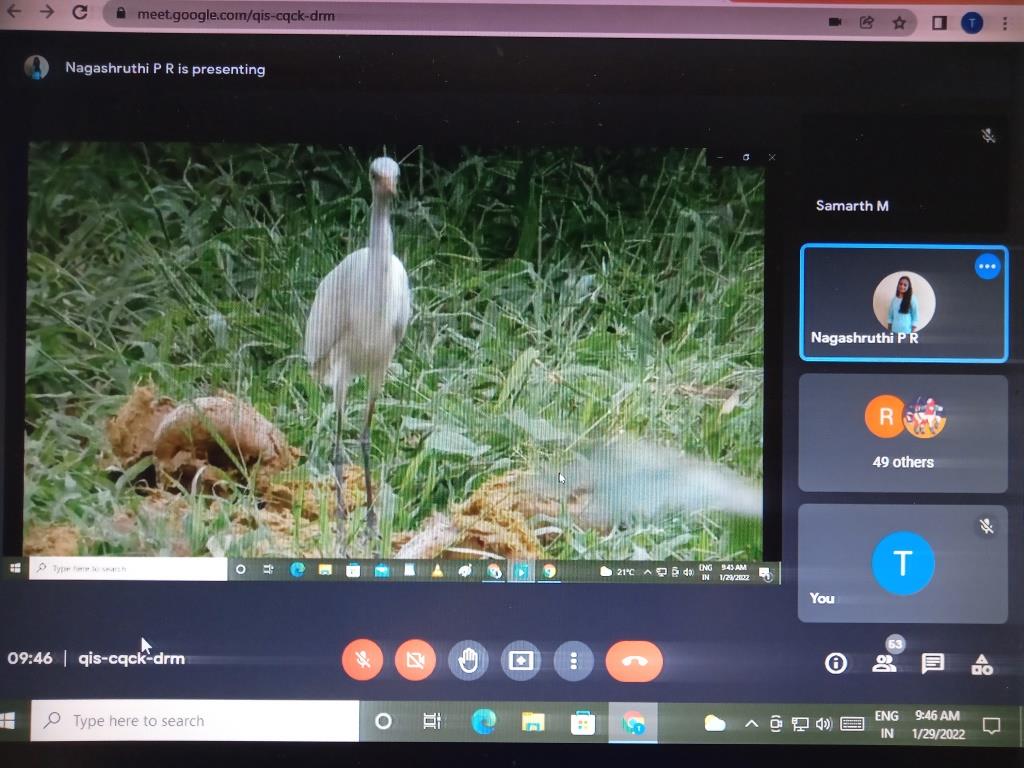Open the Windows Action Center notifications
Image resolution: width=1024 pixels, height=768 pixels.
click(991, 725)
